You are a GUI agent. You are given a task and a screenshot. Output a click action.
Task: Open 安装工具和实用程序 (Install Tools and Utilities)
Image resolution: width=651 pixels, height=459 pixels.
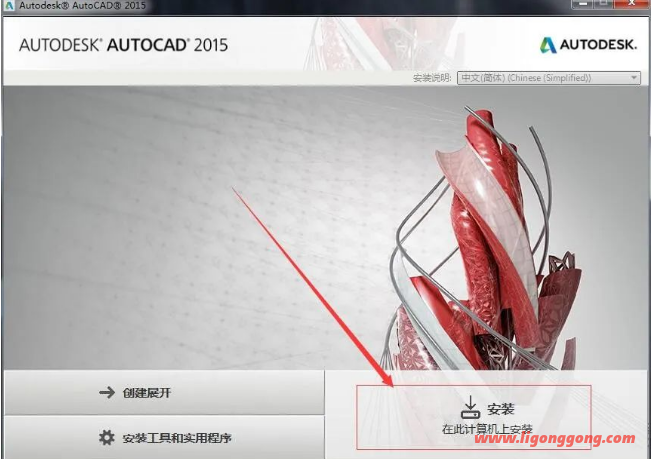164,438
